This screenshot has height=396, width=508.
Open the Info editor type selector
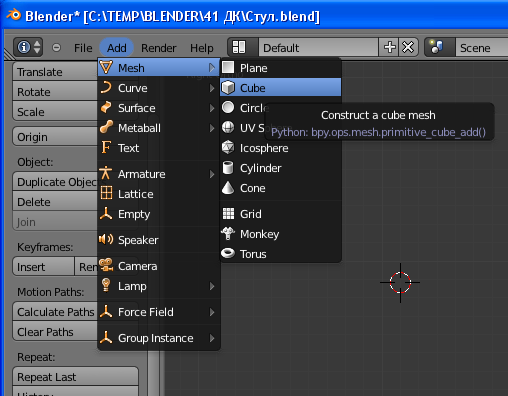28,47
